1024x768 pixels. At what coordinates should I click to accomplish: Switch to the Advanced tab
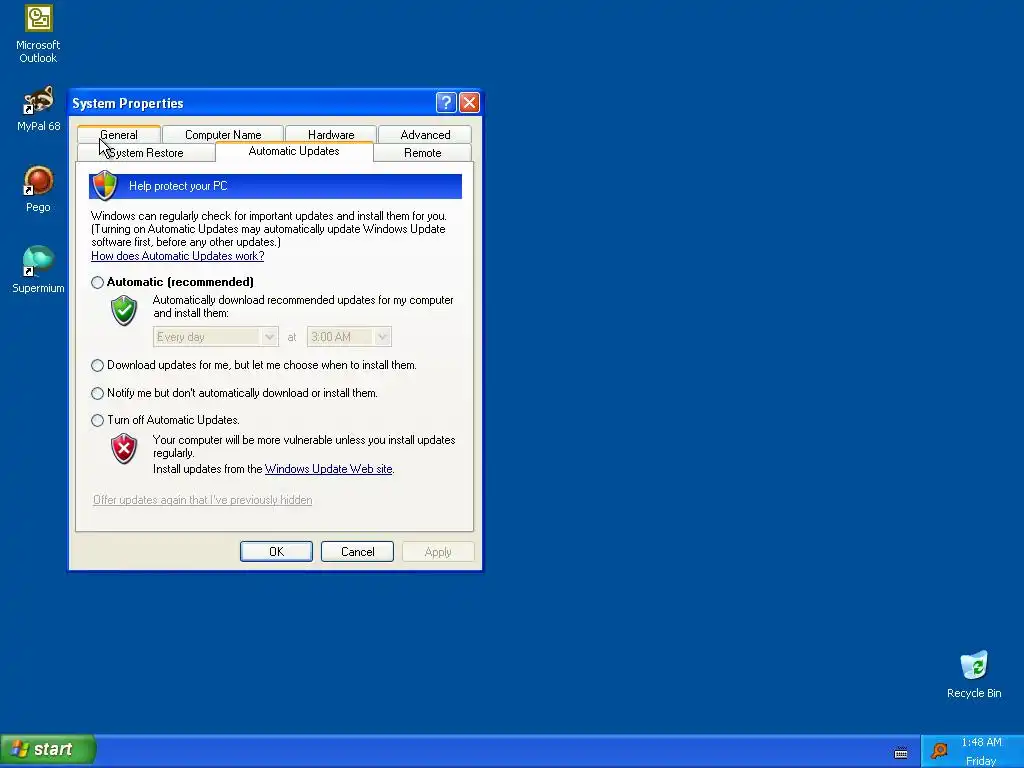[x=425, y=135]
